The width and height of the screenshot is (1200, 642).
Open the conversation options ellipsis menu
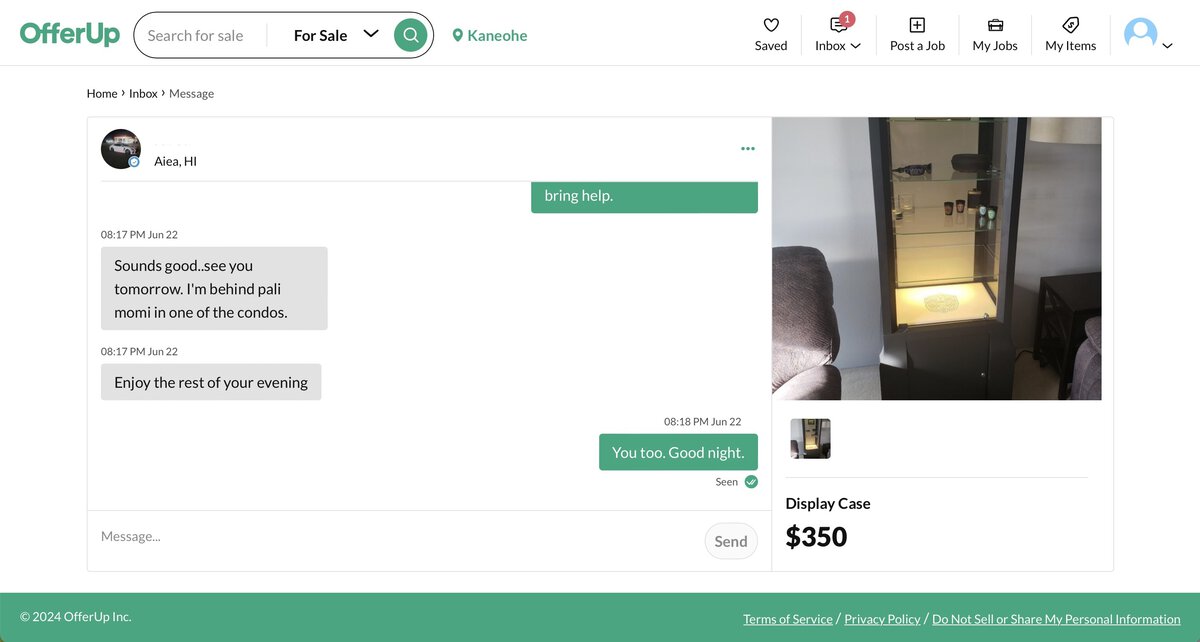point(748,149)
